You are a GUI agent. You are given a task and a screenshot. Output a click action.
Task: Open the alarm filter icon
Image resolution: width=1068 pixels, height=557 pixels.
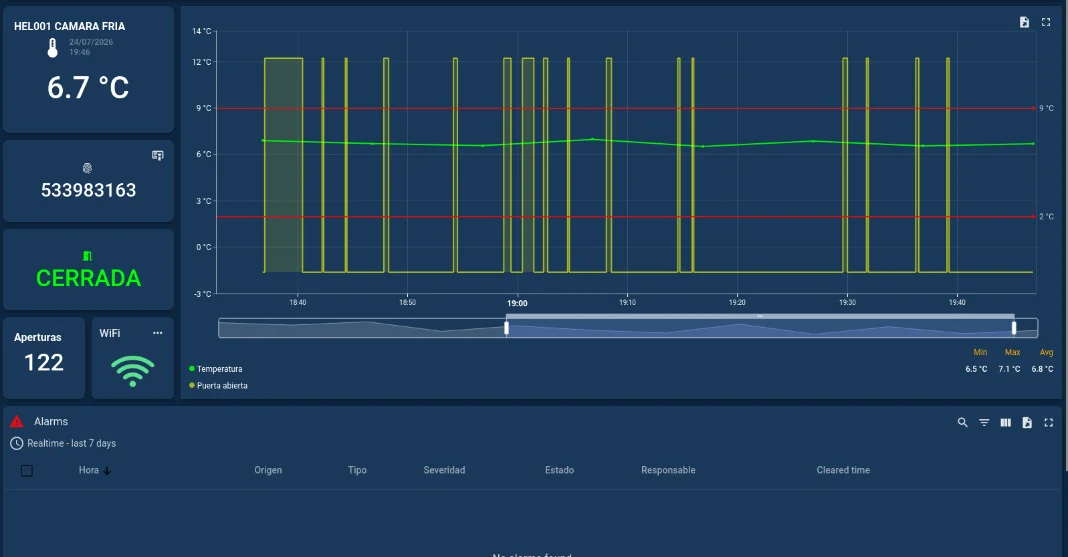coord(984,423)
